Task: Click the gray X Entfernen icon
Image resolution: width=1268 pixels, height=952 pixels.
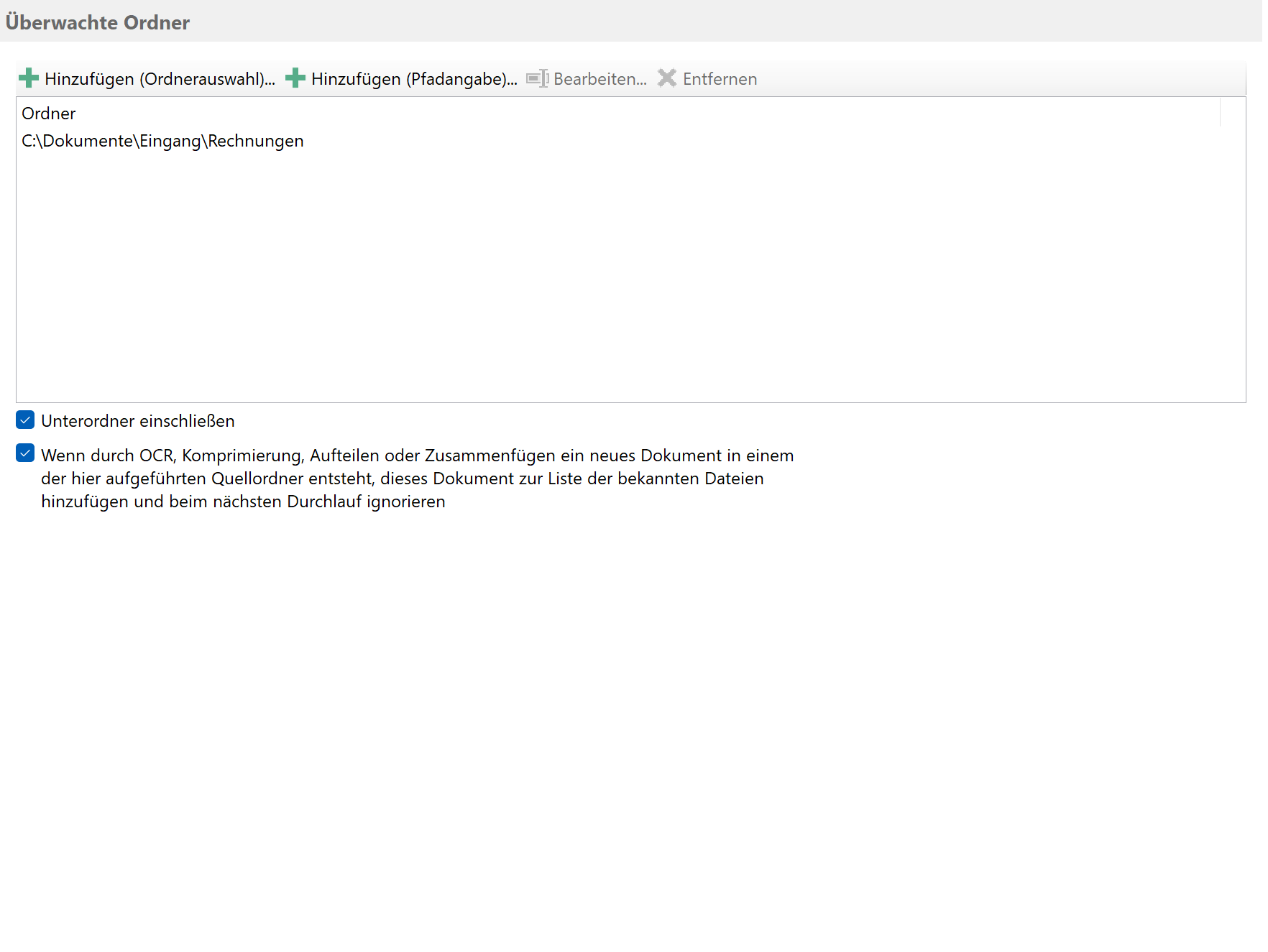Action: [667, 78]
